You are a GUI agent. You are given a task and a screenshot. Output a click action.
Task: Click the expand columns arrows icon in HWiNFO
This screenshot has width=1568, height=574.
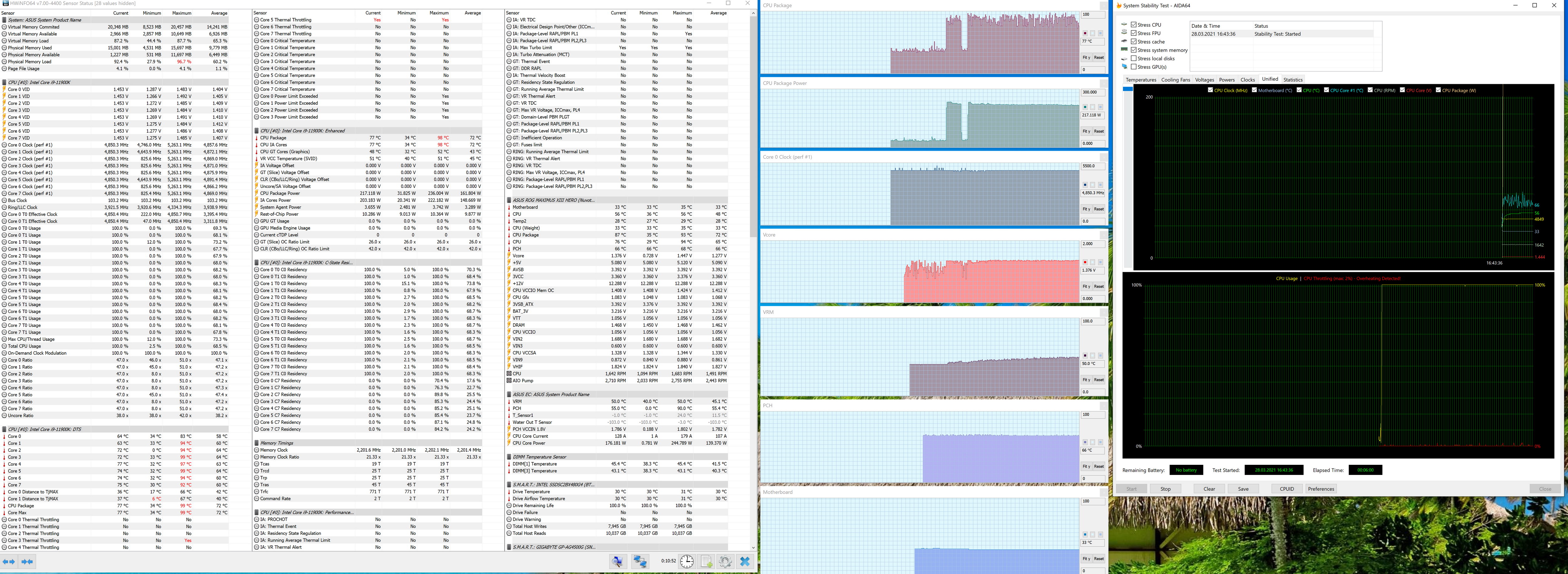coord(9,561)
